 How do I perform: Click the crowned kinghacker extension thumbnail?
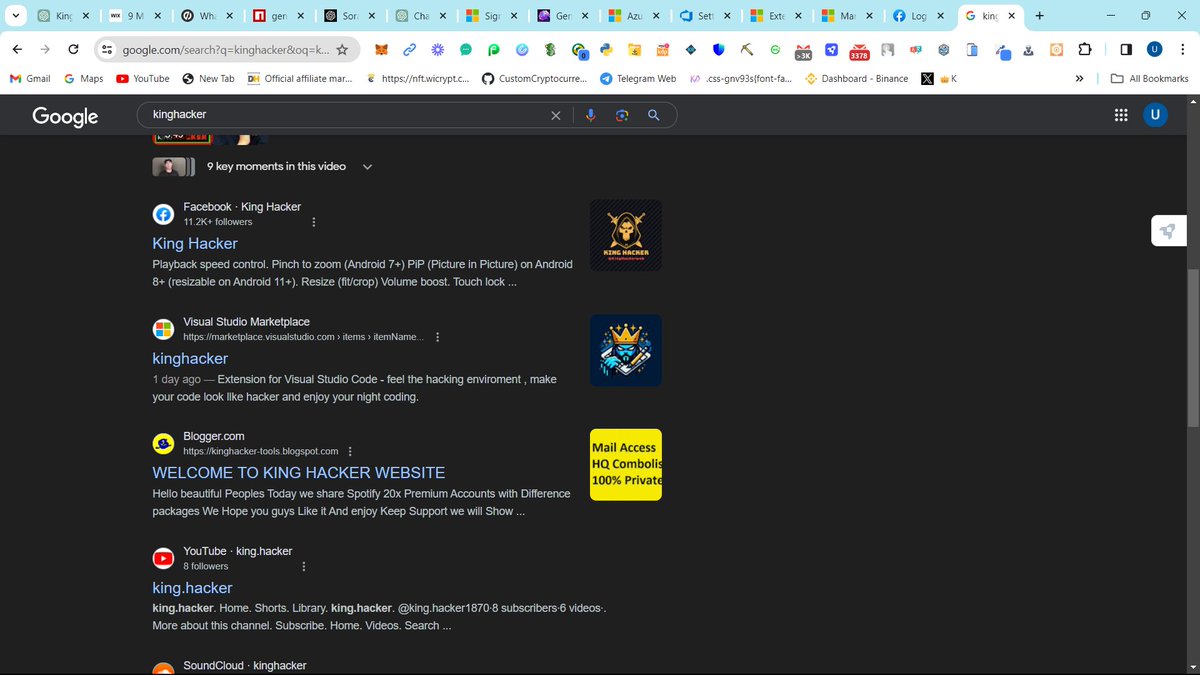pos(626,350)
